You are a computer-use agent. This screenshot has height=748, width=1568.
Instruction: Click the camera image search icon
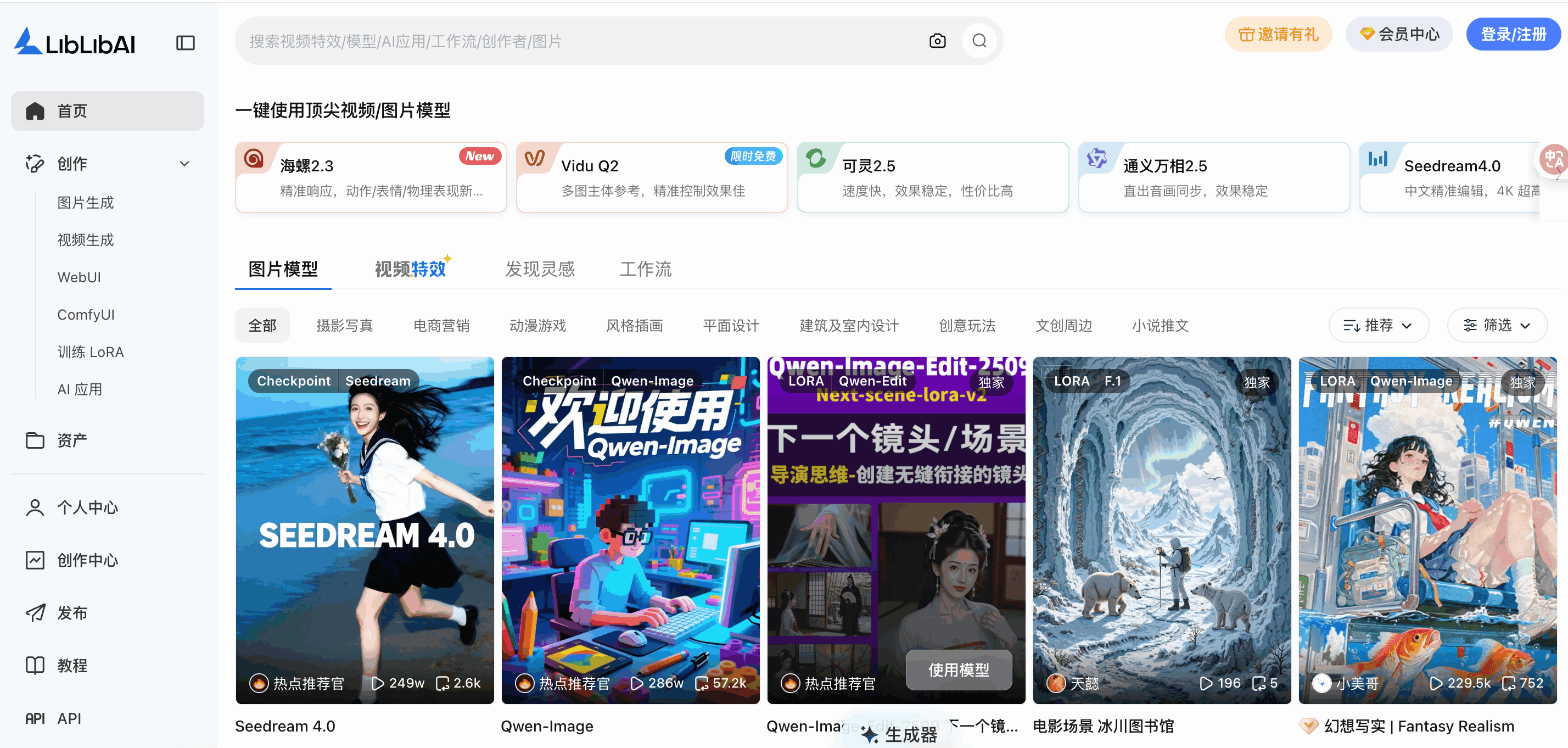[937, 41]
